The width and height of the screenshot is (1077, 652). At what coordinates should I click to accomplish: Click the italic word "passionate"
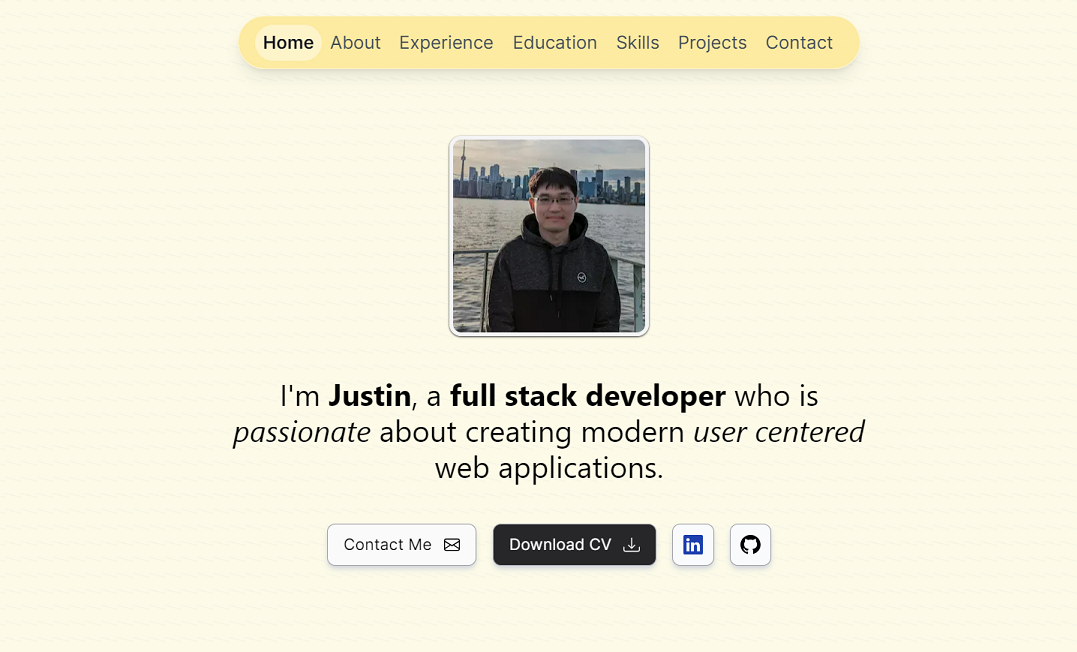pos(302,432)
